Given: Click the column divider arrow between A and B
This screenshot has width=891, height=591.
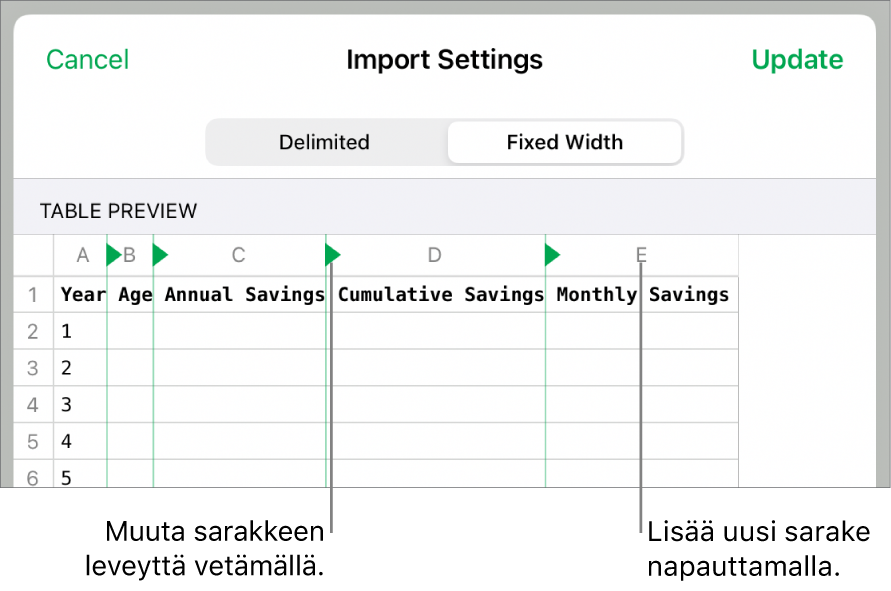Looking at the screenshot, I should pos(113,256).
